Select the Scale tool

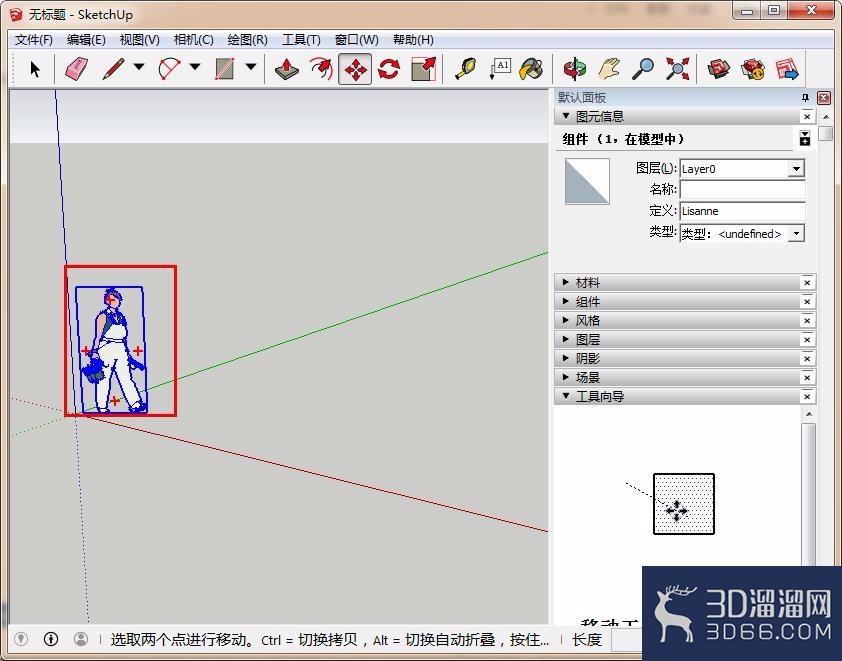pyautogui.click(x=424, y=69)
